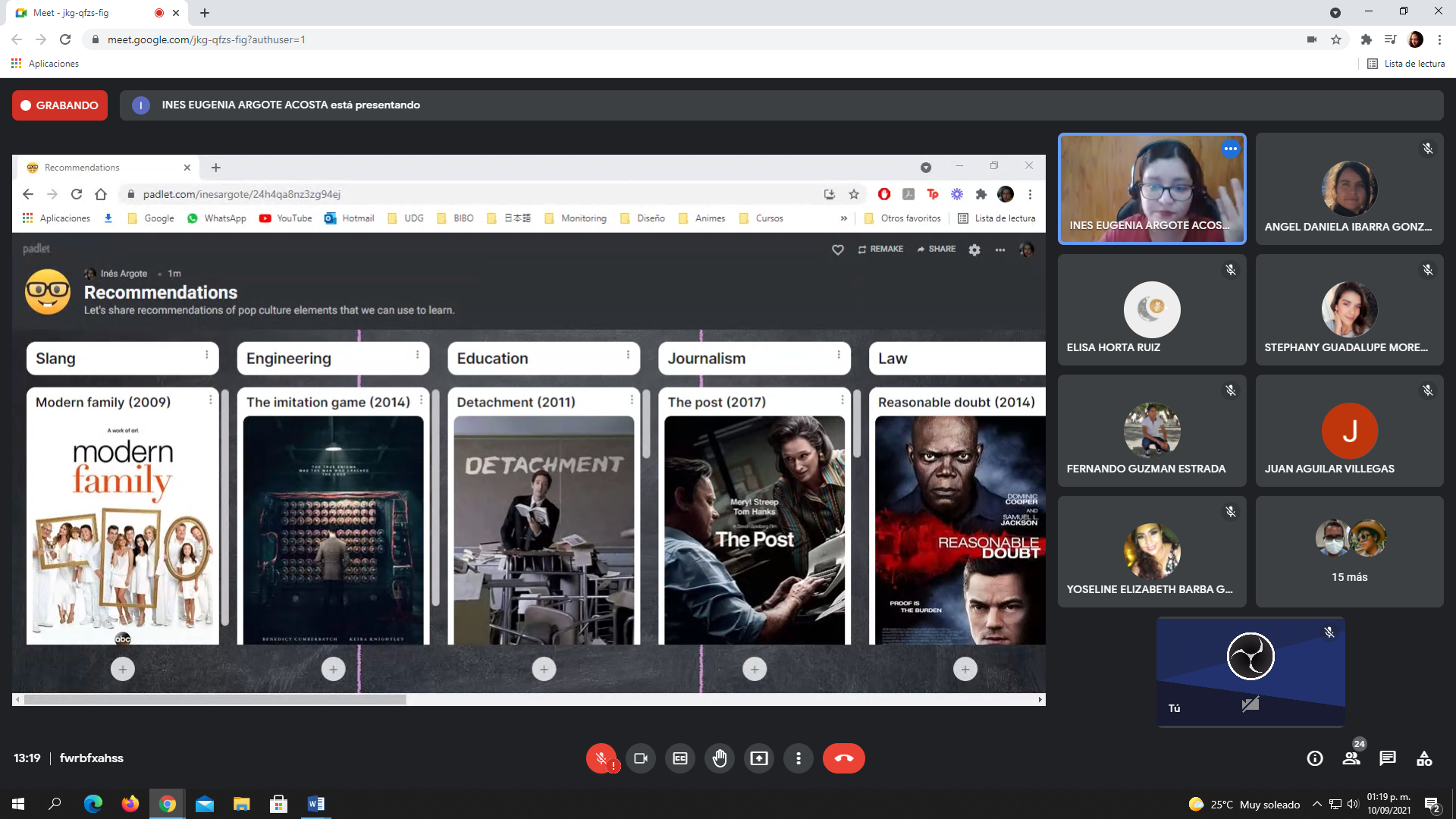The image size is (1456, 819).
Task: Select Elisa Horta Ruiz's participant tile
Action: [x=1152, y=309]
